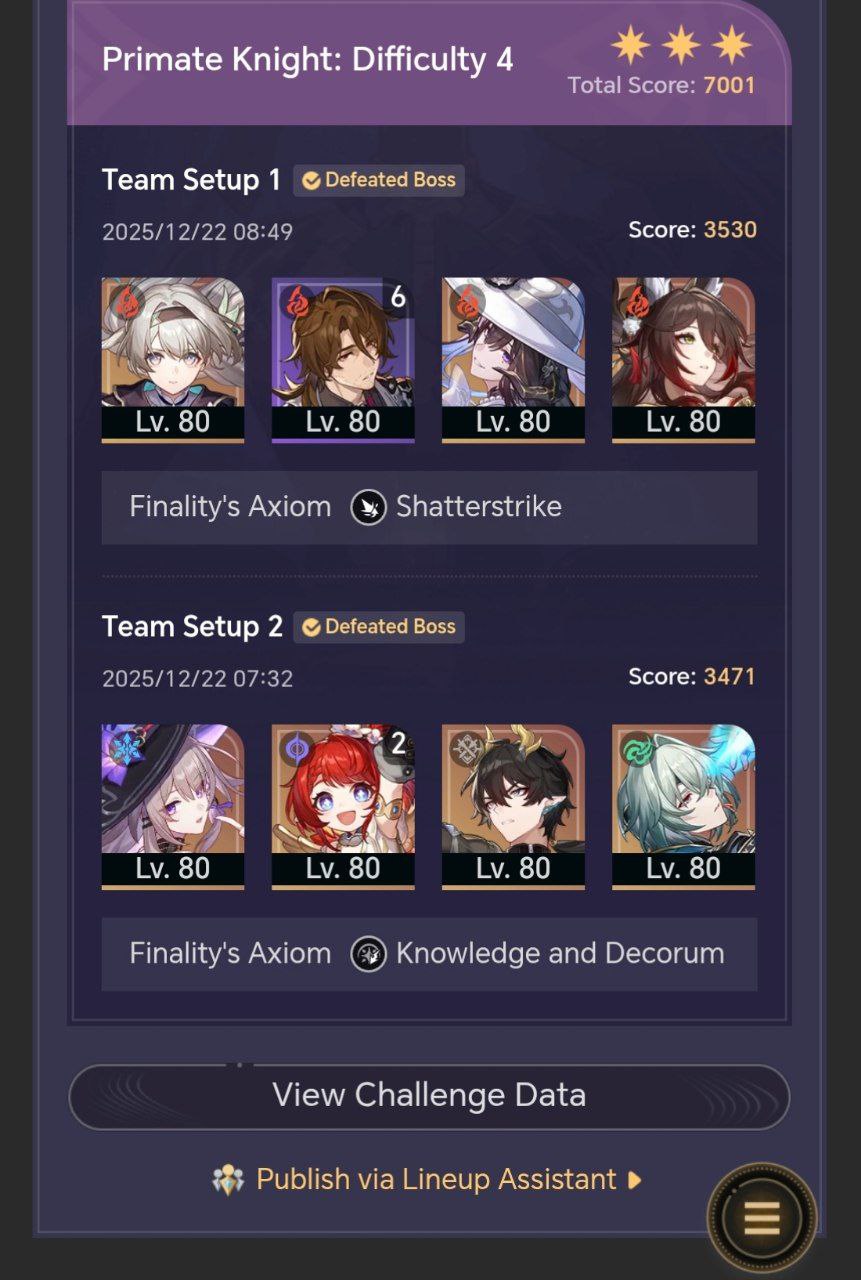Click the Shatterstrike buff icon

coord(368,508)
